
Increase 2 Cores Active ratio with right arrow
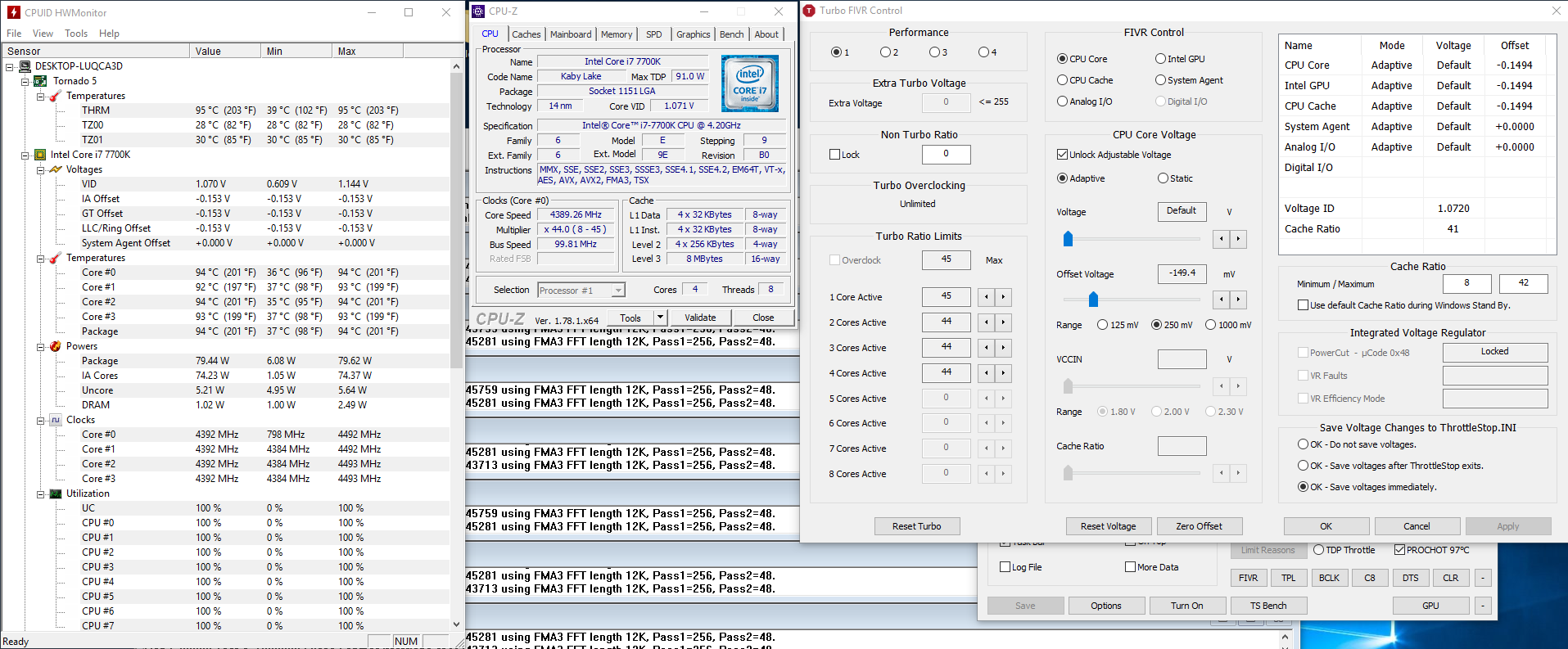[x=1003, y=322]
